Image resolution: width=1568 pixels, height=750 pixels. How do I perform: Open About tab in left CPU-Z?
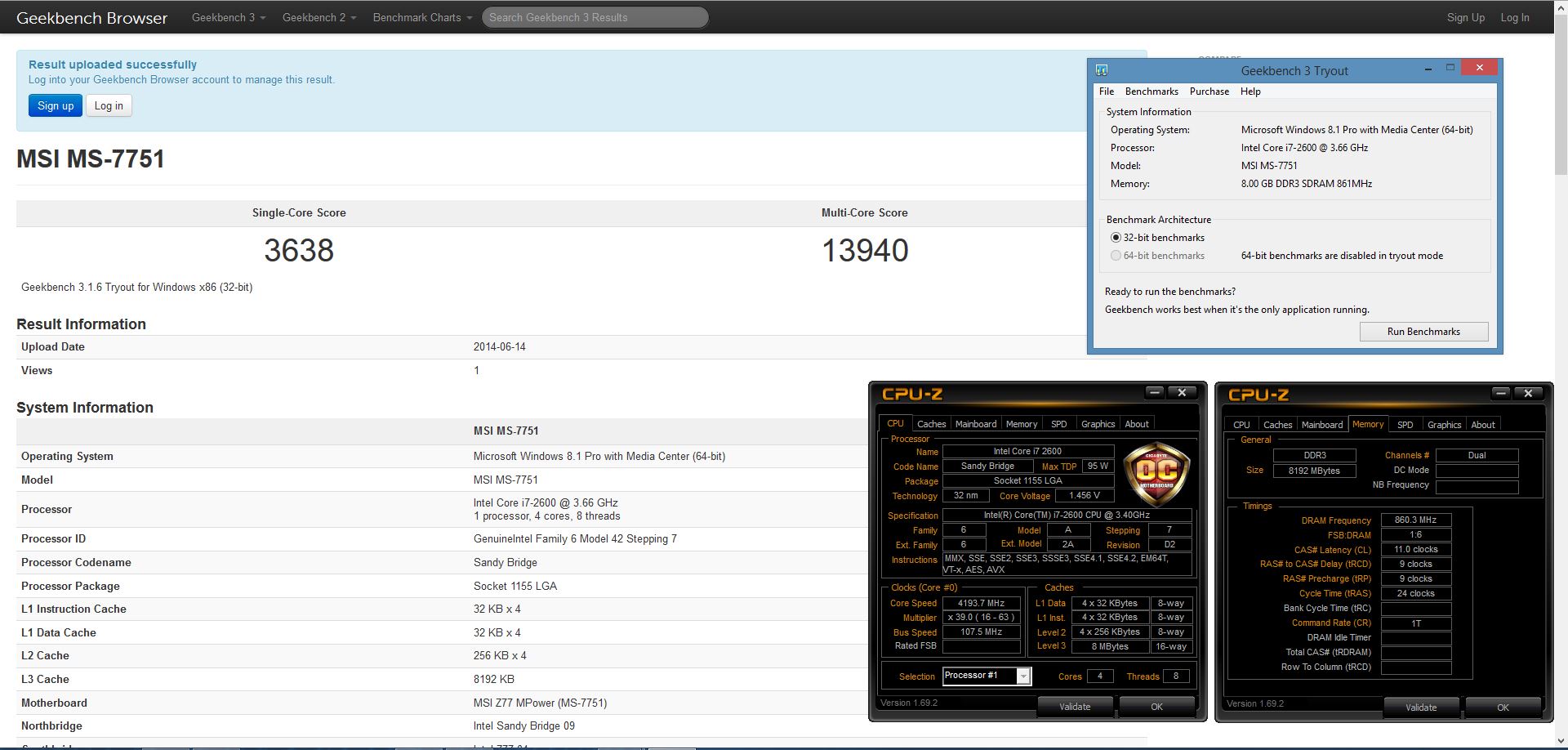(x=1137, y=424)
